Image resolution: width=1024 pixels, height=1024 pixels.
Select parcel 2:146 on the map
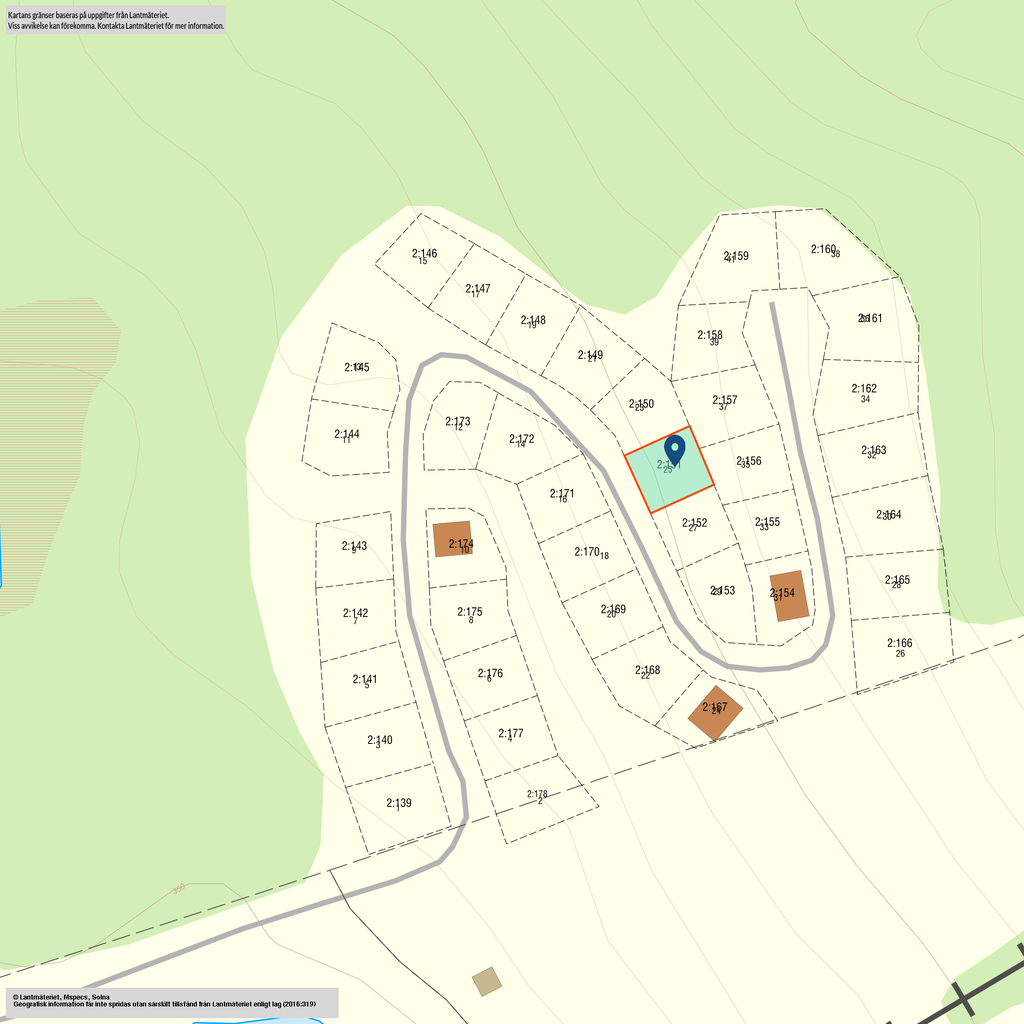424,256
